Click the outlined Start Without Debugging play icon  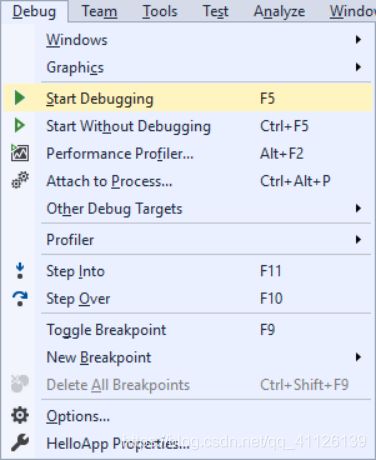pyautogui.click(x=20, y=126)
